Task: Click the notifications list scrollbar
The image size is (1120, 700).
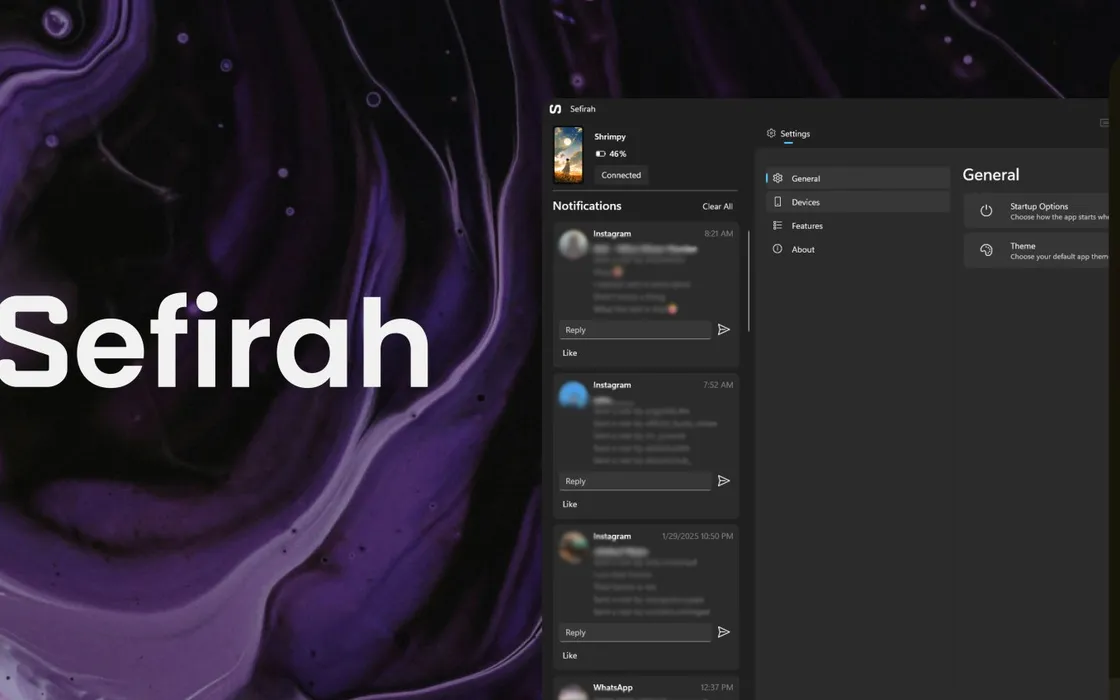Action: pos(749,281)
